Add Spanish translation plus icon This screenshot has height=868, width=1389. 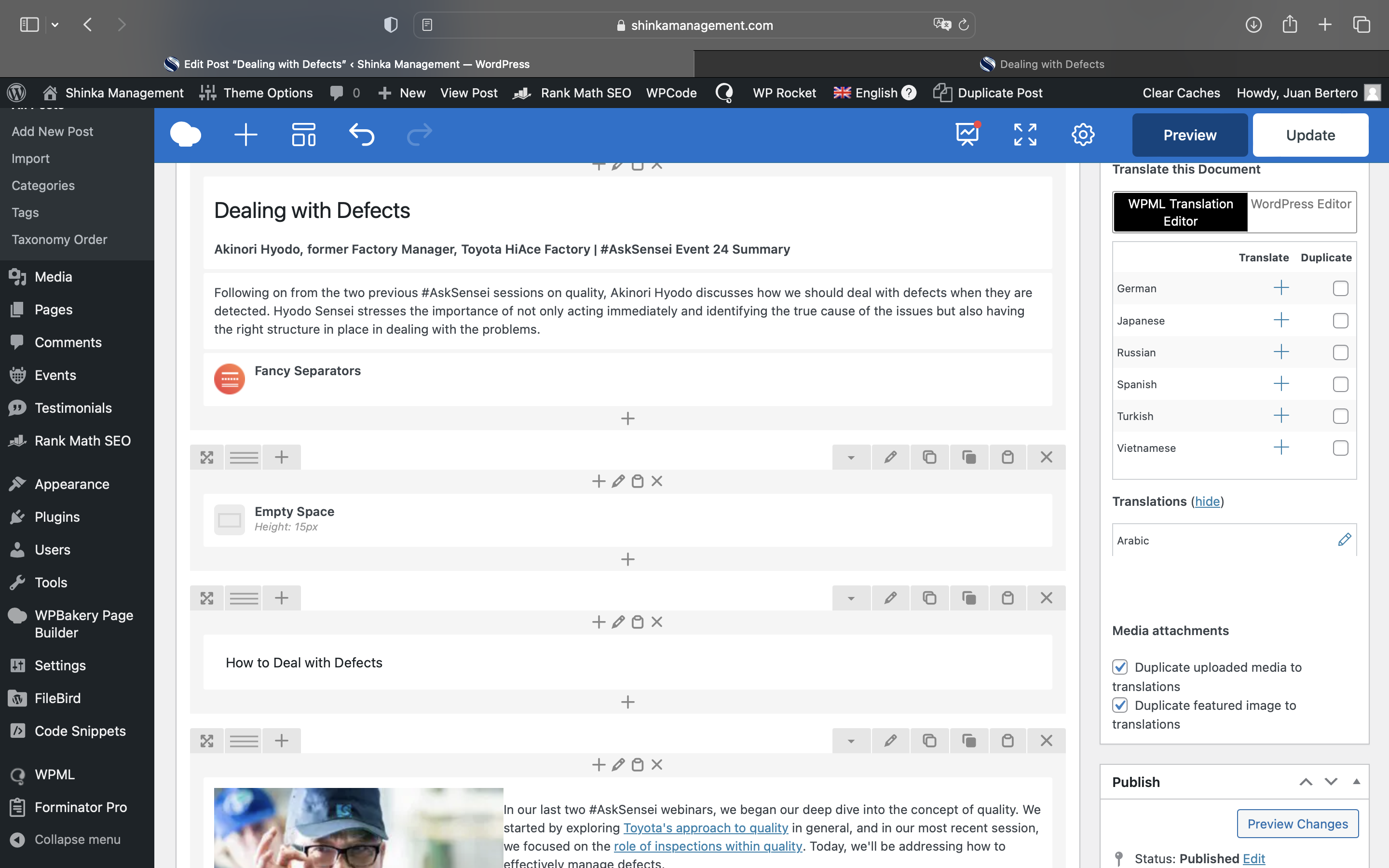point(1281,383)
